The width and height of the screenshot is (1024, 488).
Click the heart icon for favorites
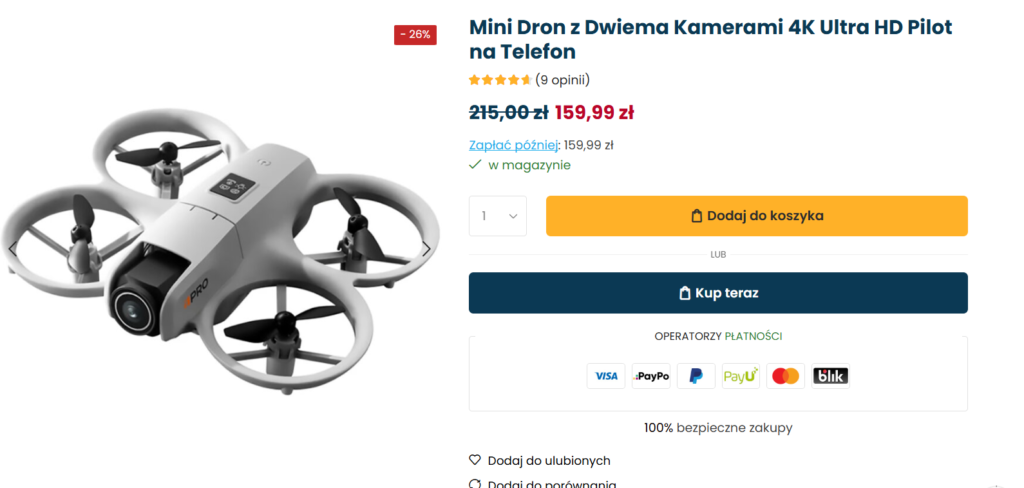475,460
